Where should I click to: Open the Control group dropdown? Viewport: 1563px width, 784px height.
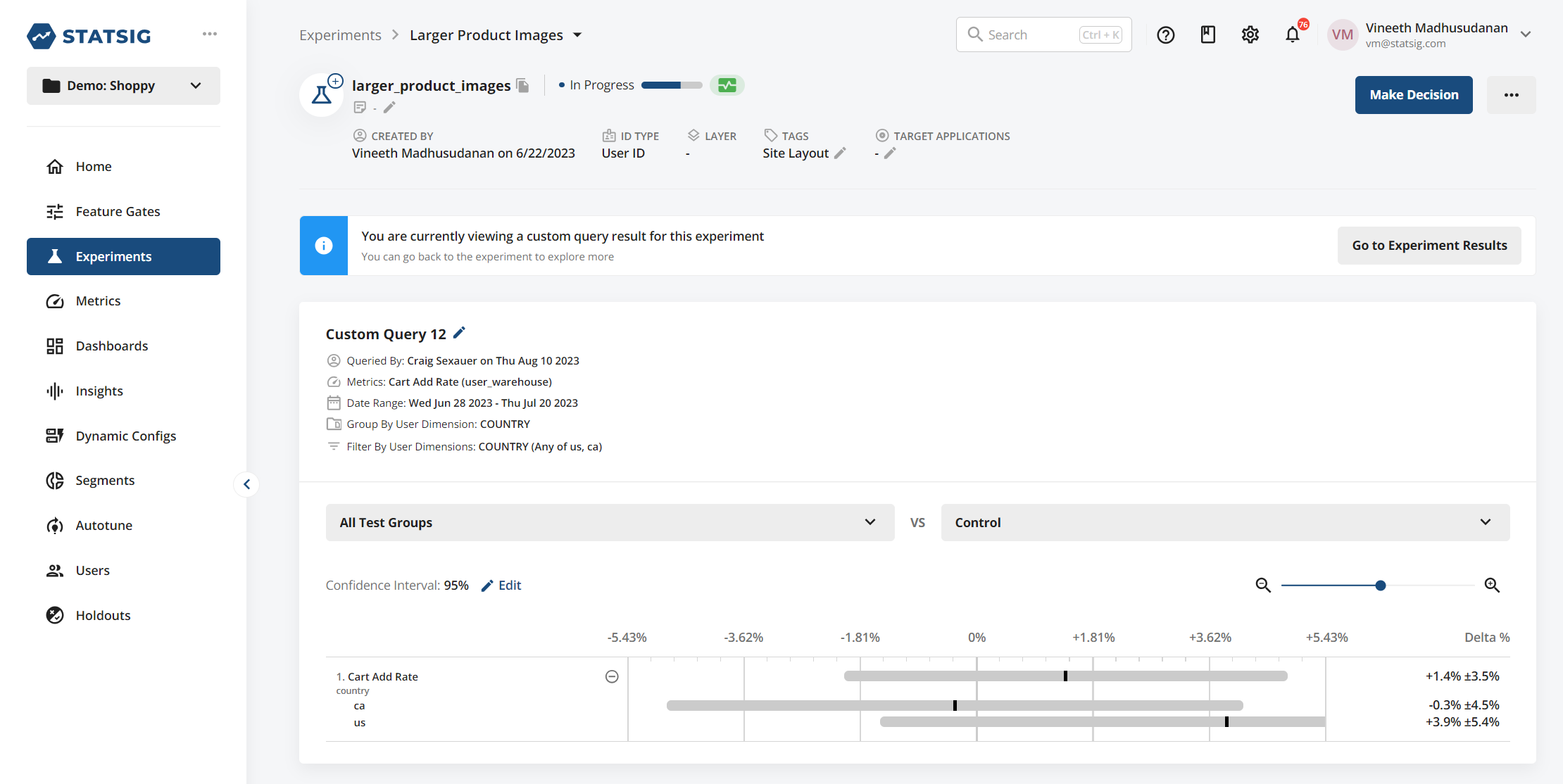(1225, 522)
